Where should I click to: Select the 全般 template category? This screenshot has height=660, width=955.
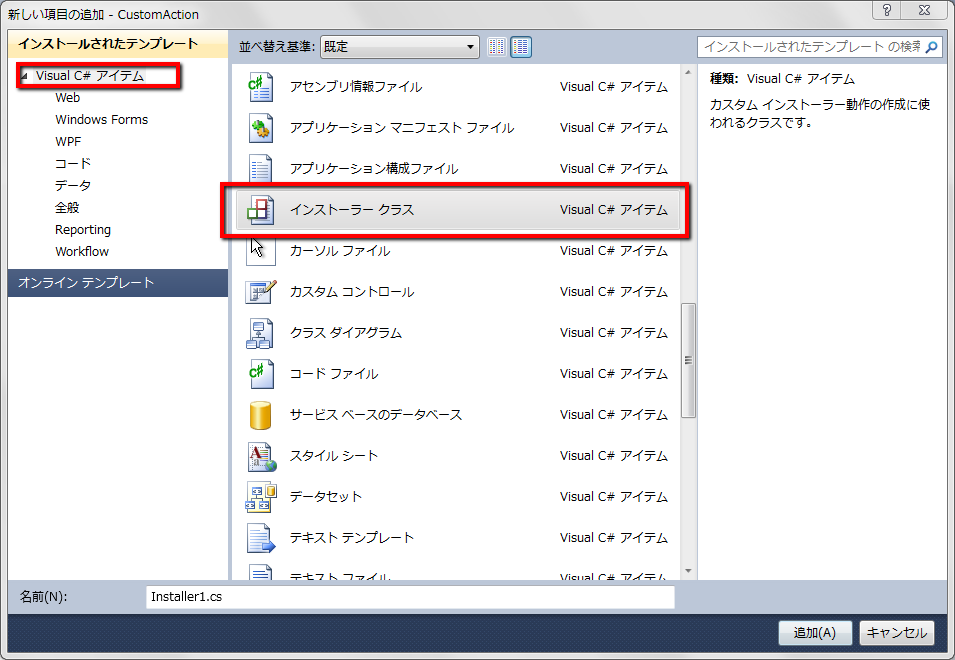coord(67,208)
